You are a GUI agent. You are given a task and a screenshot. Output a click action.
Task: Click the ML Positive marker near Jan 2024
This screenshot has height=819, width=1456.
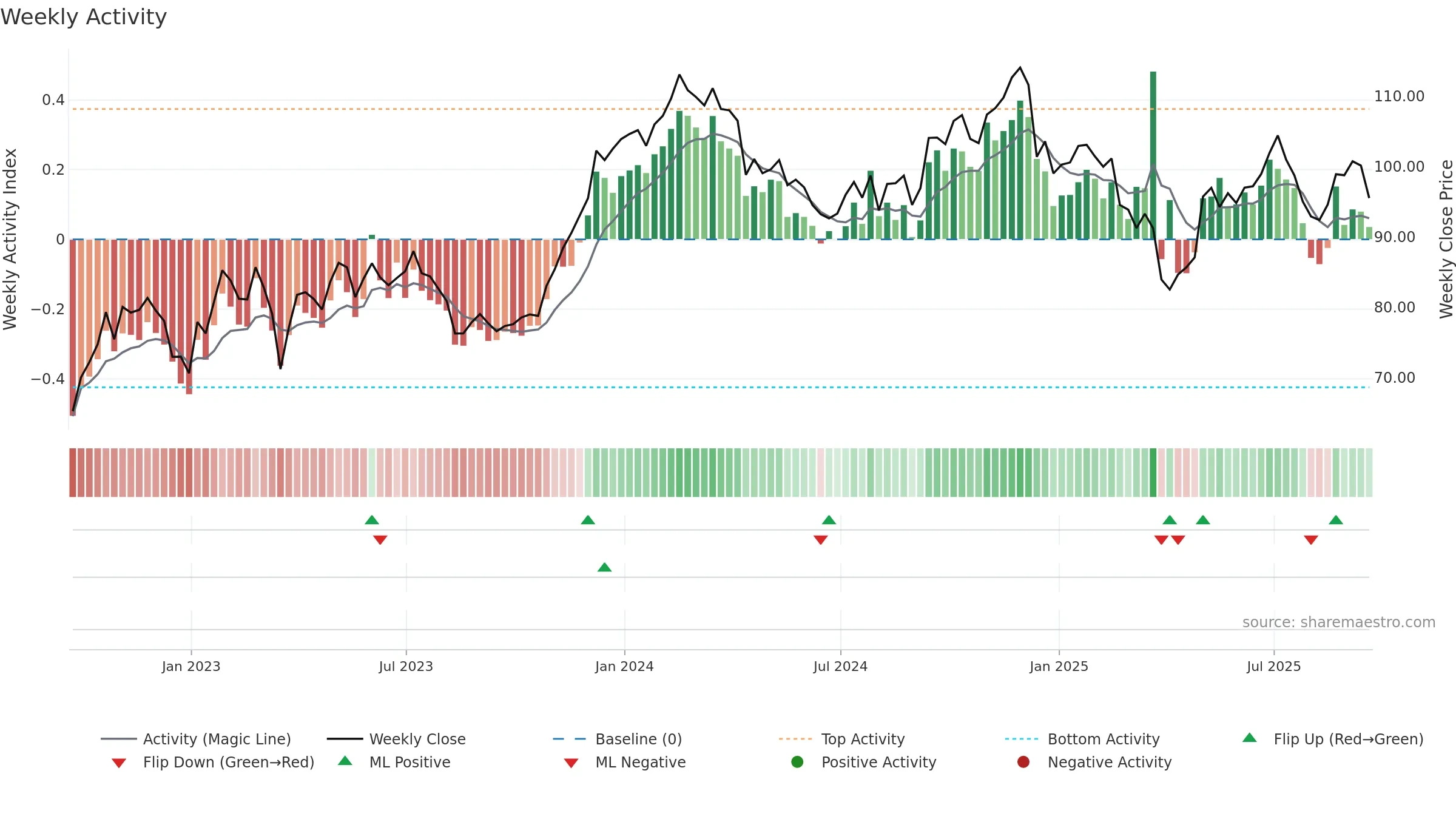(x=605, y=567)
